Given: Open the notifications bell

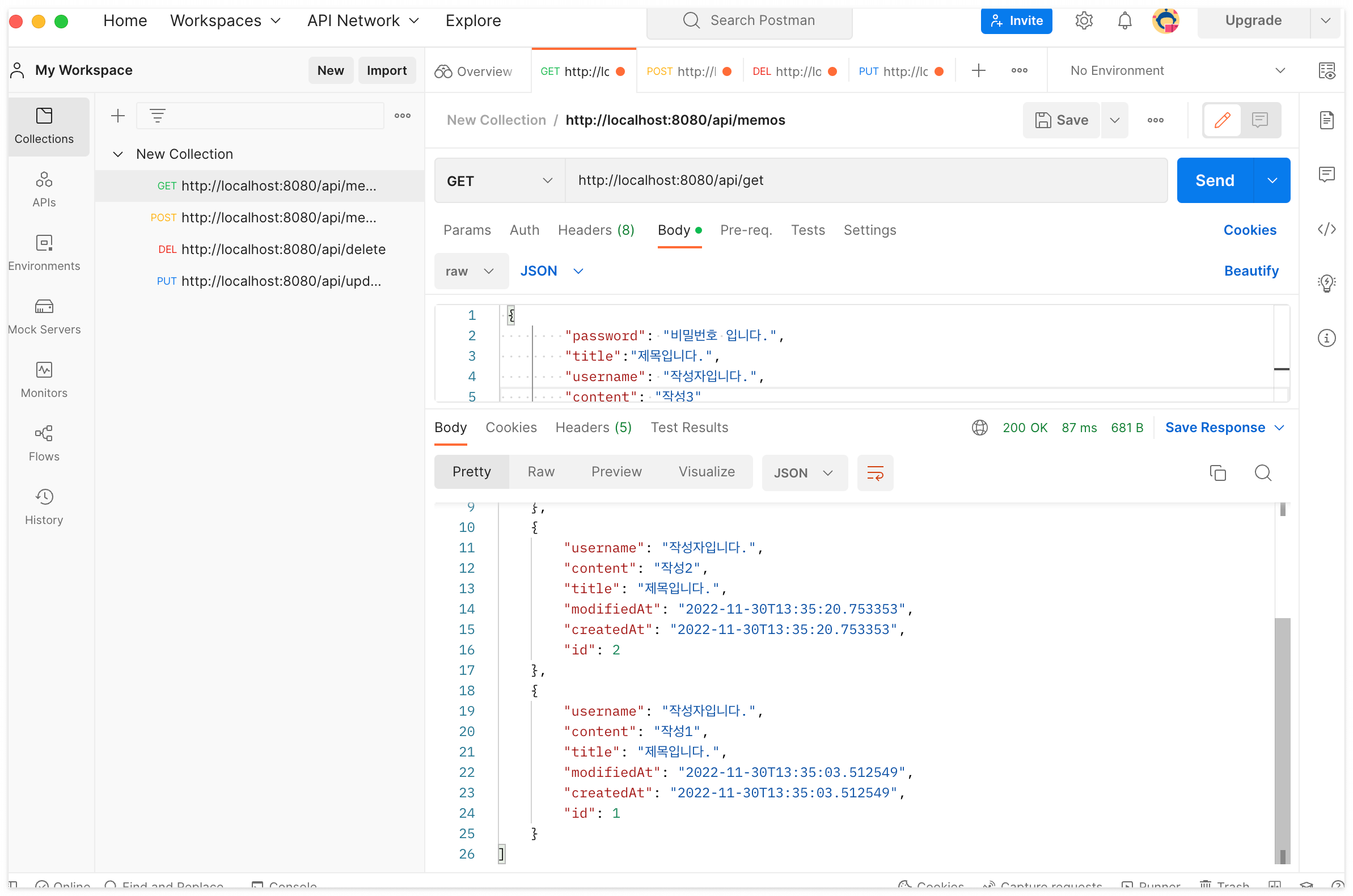Looking at the screenshot, I should coord(1124,20).
